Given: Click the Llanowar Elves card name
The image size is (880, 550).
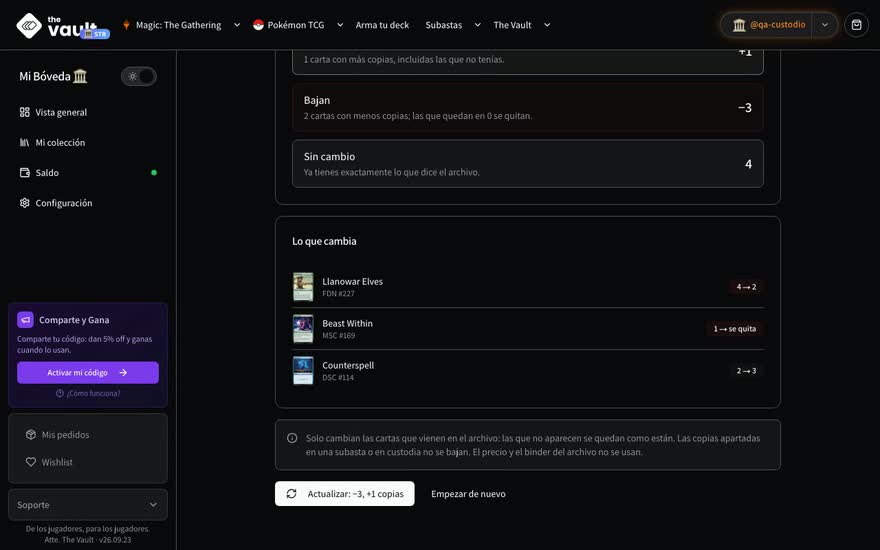Looking at the screenshot, I should coord(352,281).
